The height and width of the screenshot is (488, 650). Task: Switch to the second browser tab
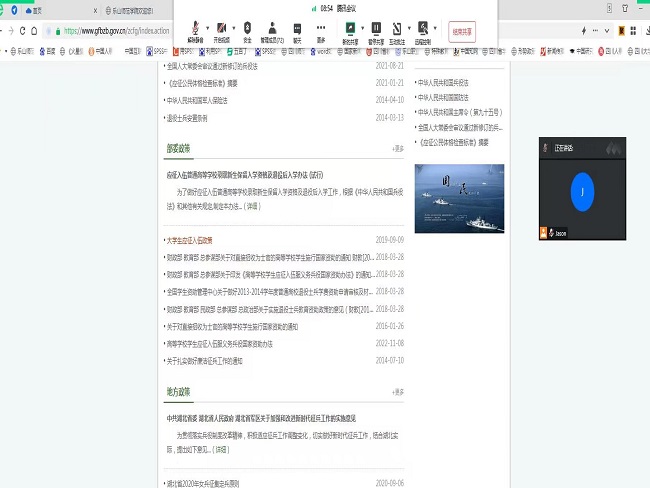[x=129, y=11]
